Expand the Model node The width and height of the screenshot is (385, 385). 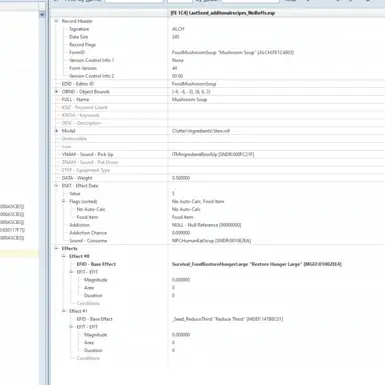coord(56,131)
